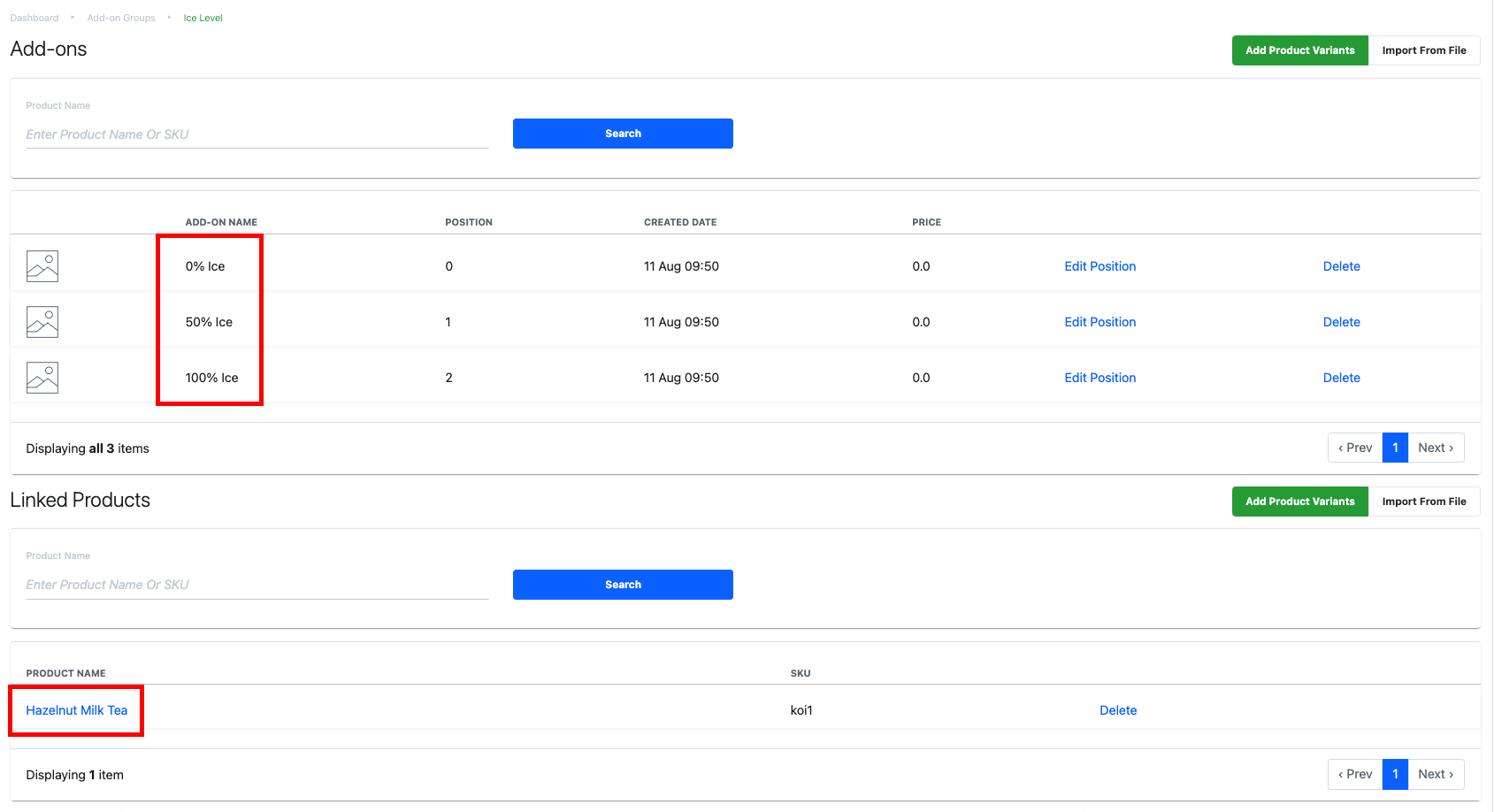This screenshot has width=1494, height=812.
Task: Delete the 0% Ice add-on
Action: click(1342, 266)
